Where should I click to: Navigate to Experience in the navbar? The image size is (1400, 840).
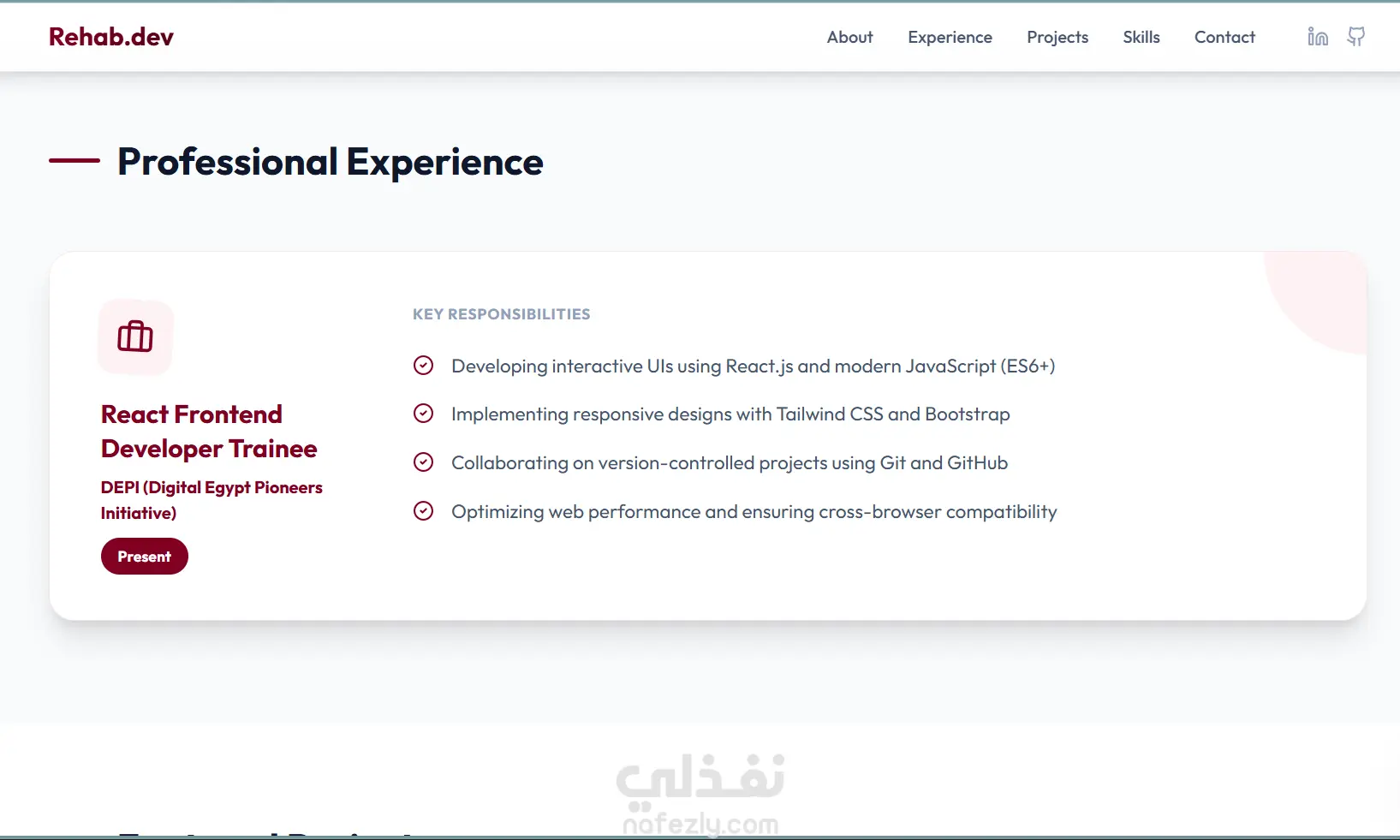click(950, 37)
